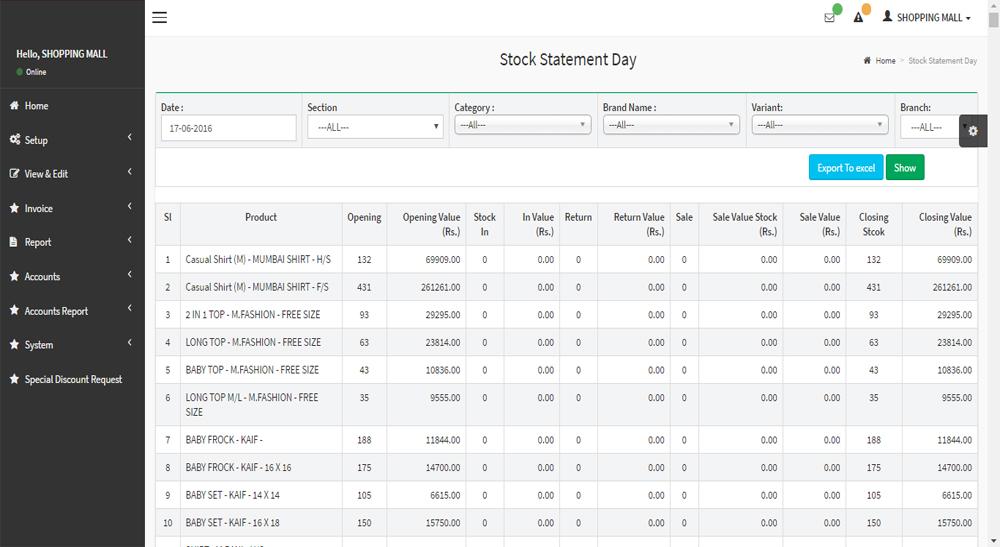Select LONG TOP M/L - M.FASHION product
Viewport: 1000px width, 547px height.
tap(251, 404)
